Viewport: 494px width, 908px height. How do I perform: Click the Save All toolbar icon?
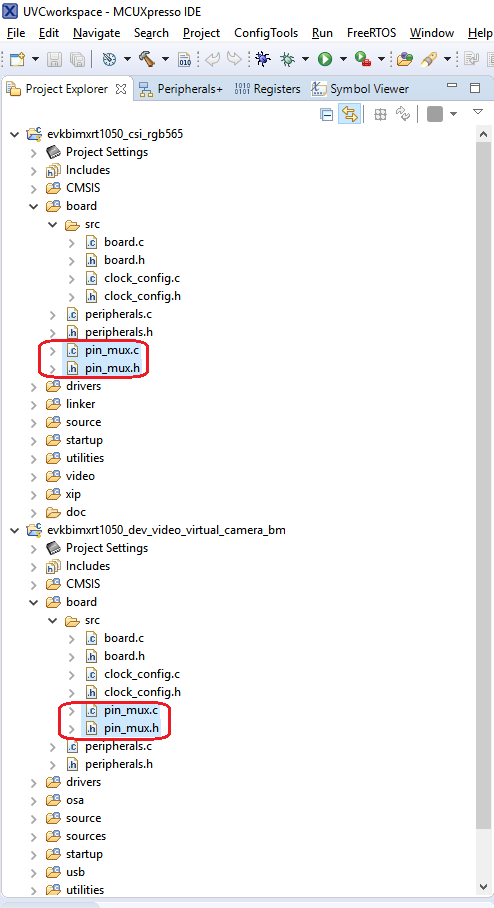(76, 58)
